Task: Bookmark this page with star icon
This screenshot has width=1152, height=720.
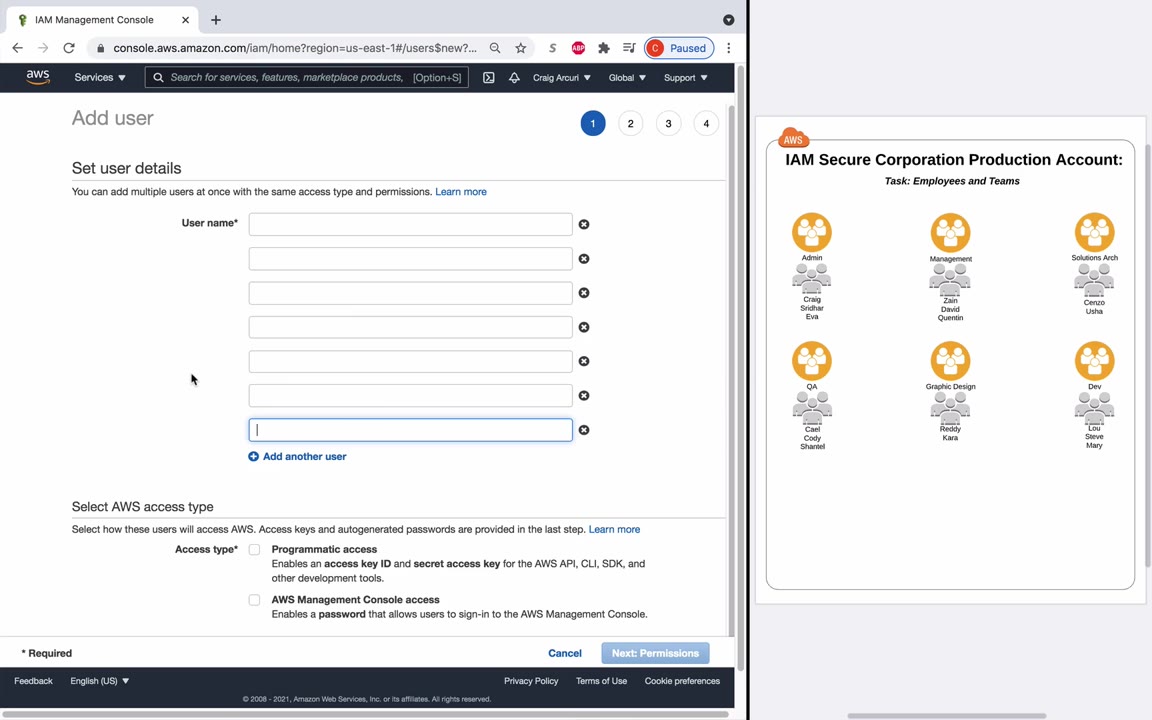Action: (x=521, y=48)
